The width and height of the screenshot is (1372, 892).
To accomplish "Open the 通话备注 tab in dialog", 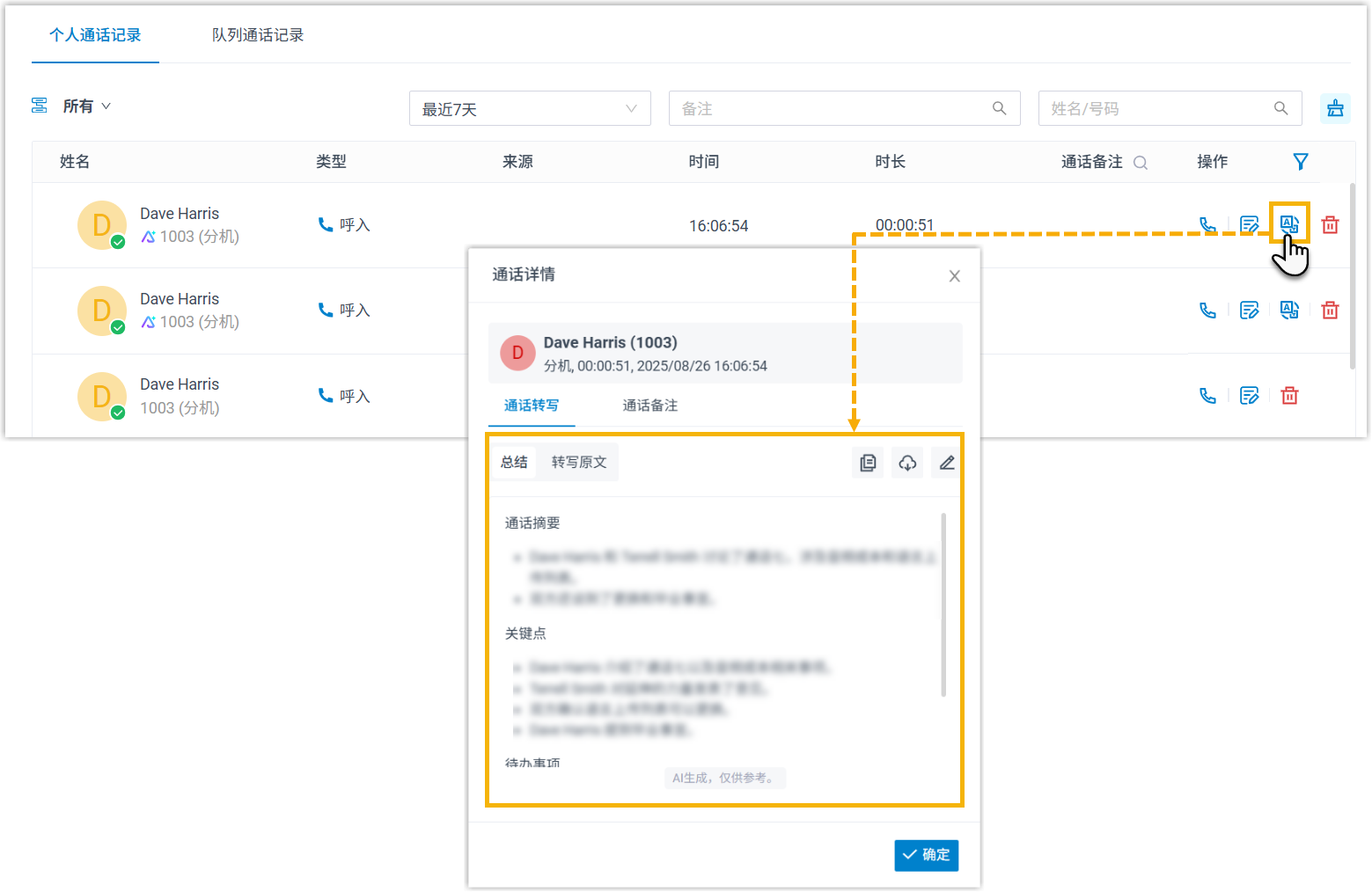I will [649, 406].
